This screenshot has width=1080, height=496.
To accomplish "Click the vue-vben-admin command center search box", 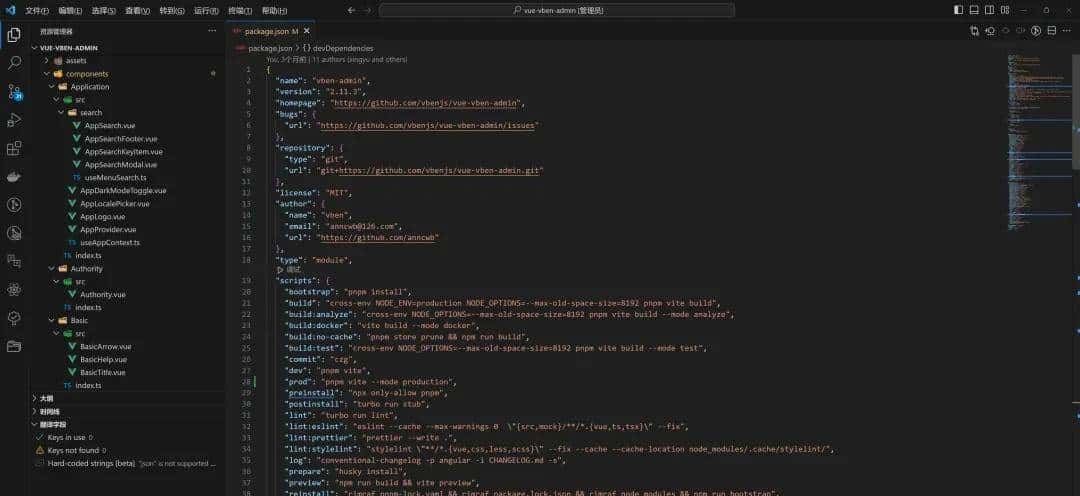I will pyautogui.click(x=557, y=10).
